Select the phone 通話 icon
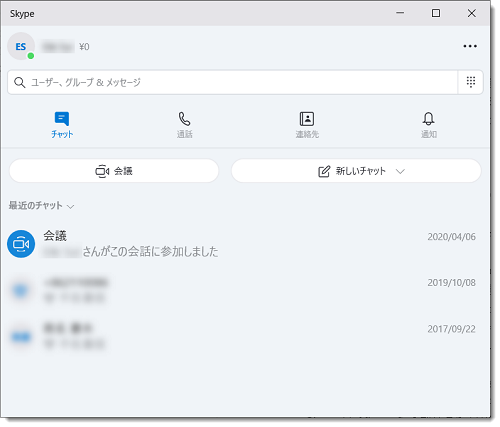The height and width of the screenshot is (427, 500). pos(184,119)
